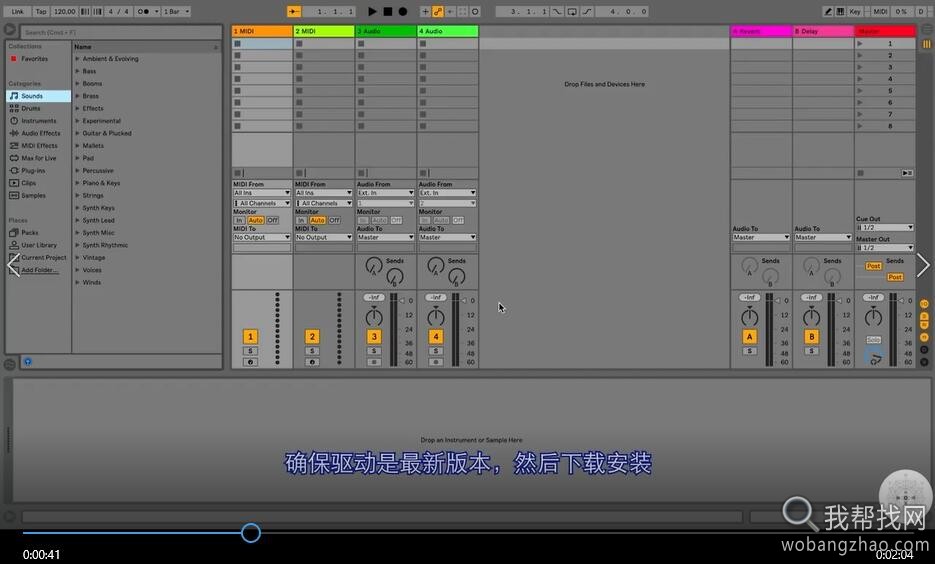The height and width of the screenshot is (564, 935).
Task: Click the transport Stop button
Action: tap(388, 11)
